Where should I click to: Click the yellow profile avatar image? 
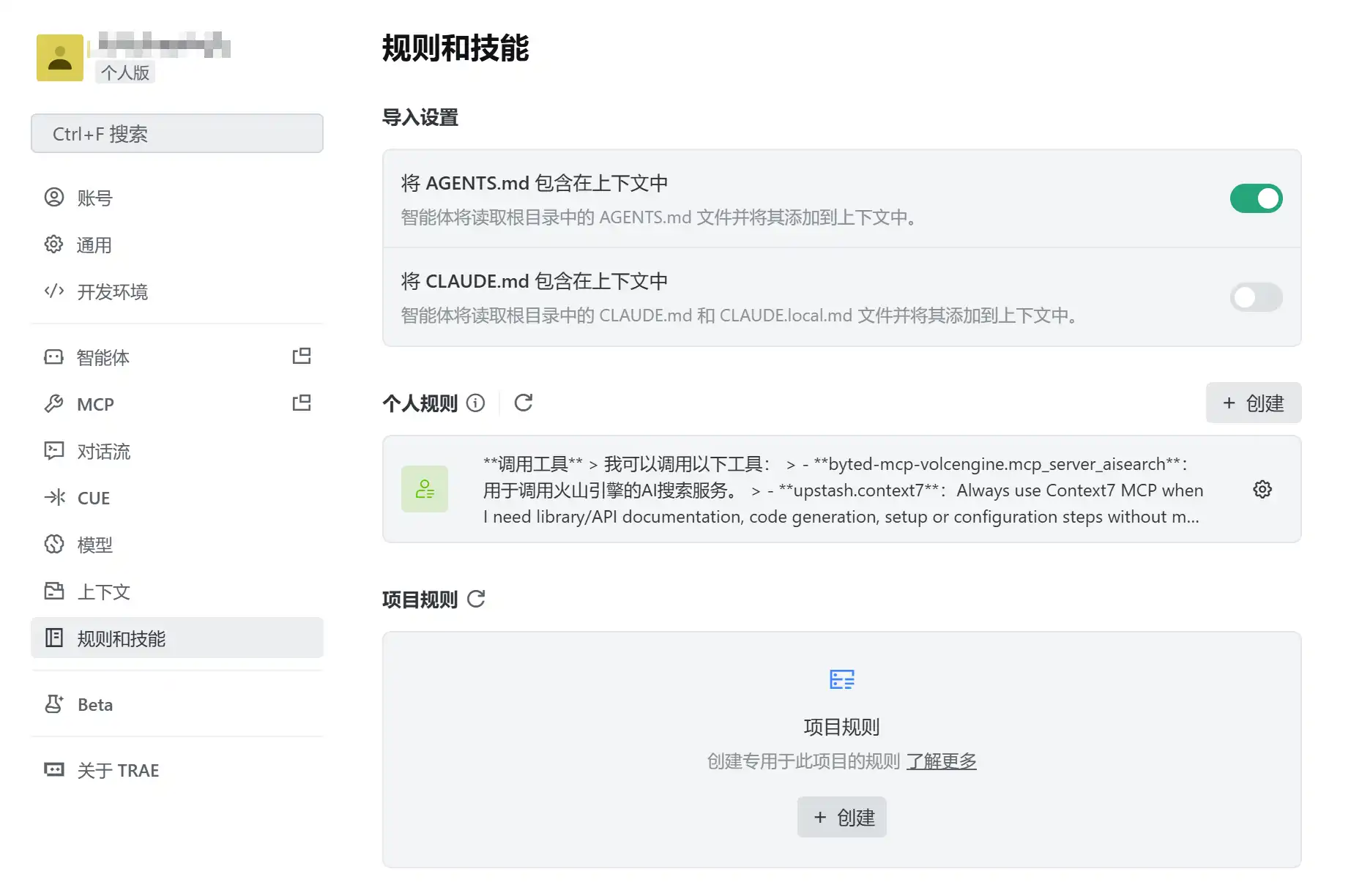coord(59,56)
